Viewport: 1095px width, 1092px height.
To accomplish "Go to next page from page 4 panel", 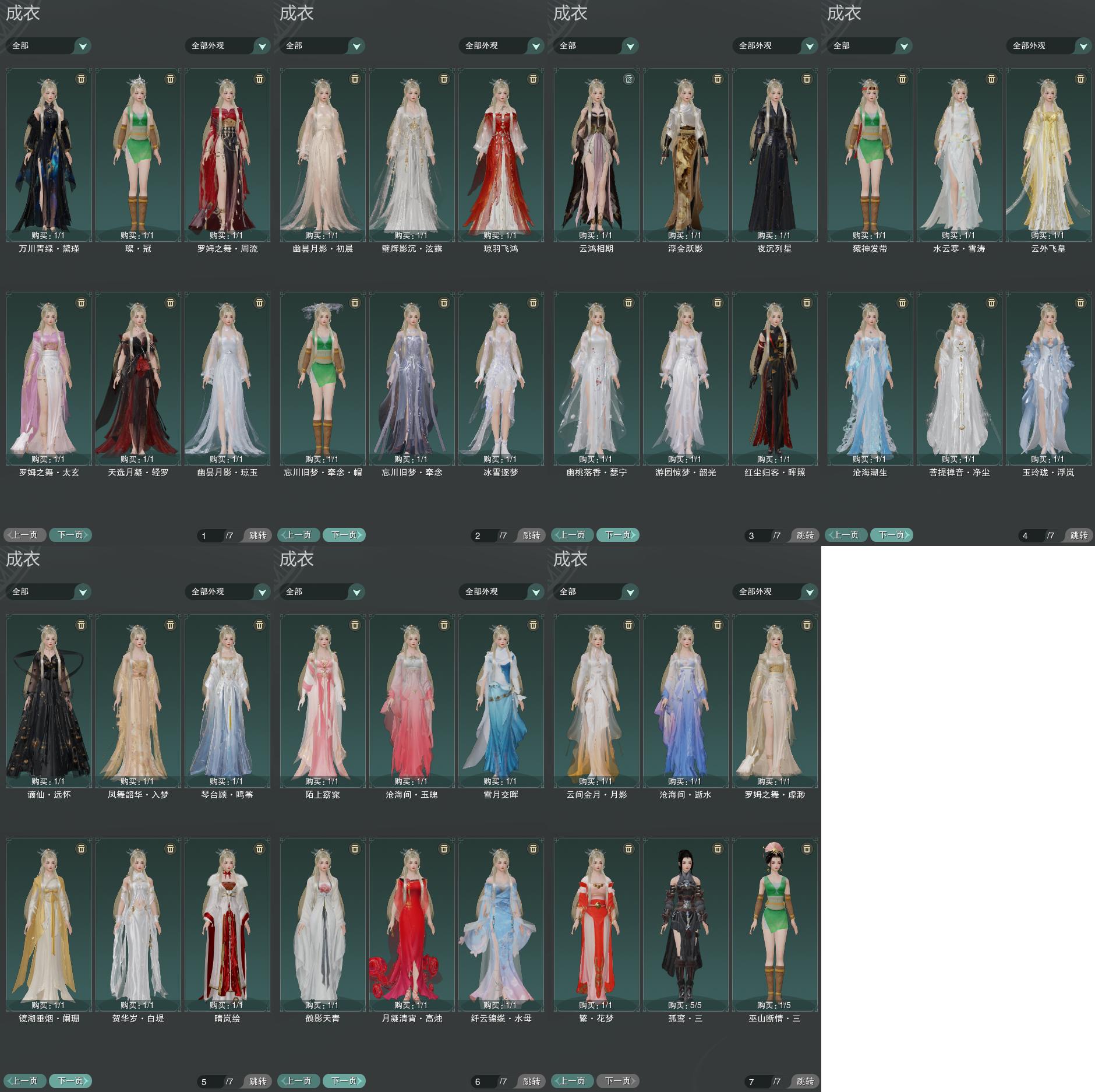I will [x=892, y=535].
